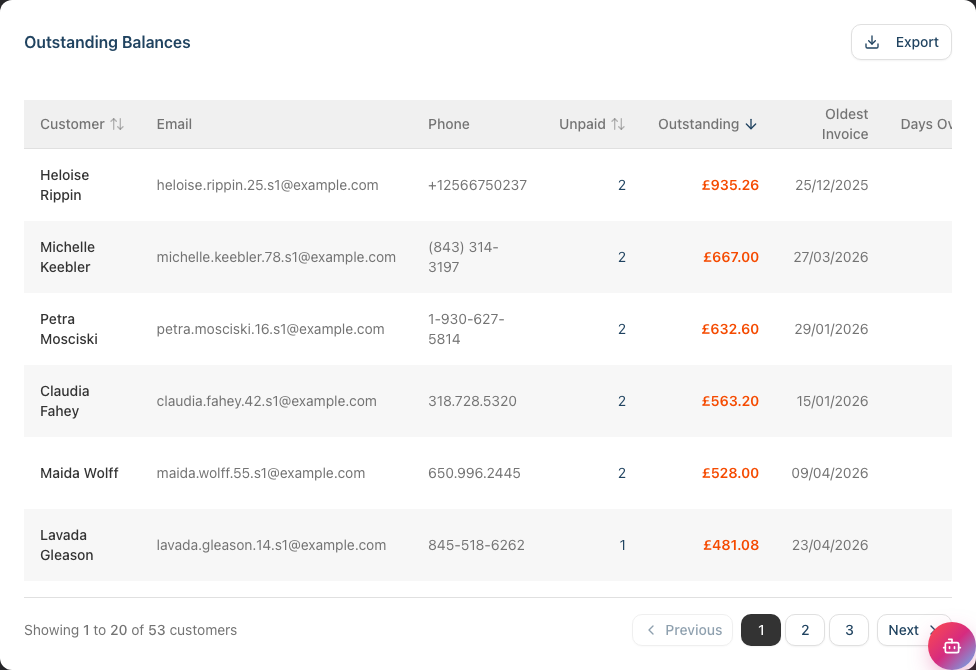
Task: Click the Oldest Invoice column header
Action: coord(845,124)
